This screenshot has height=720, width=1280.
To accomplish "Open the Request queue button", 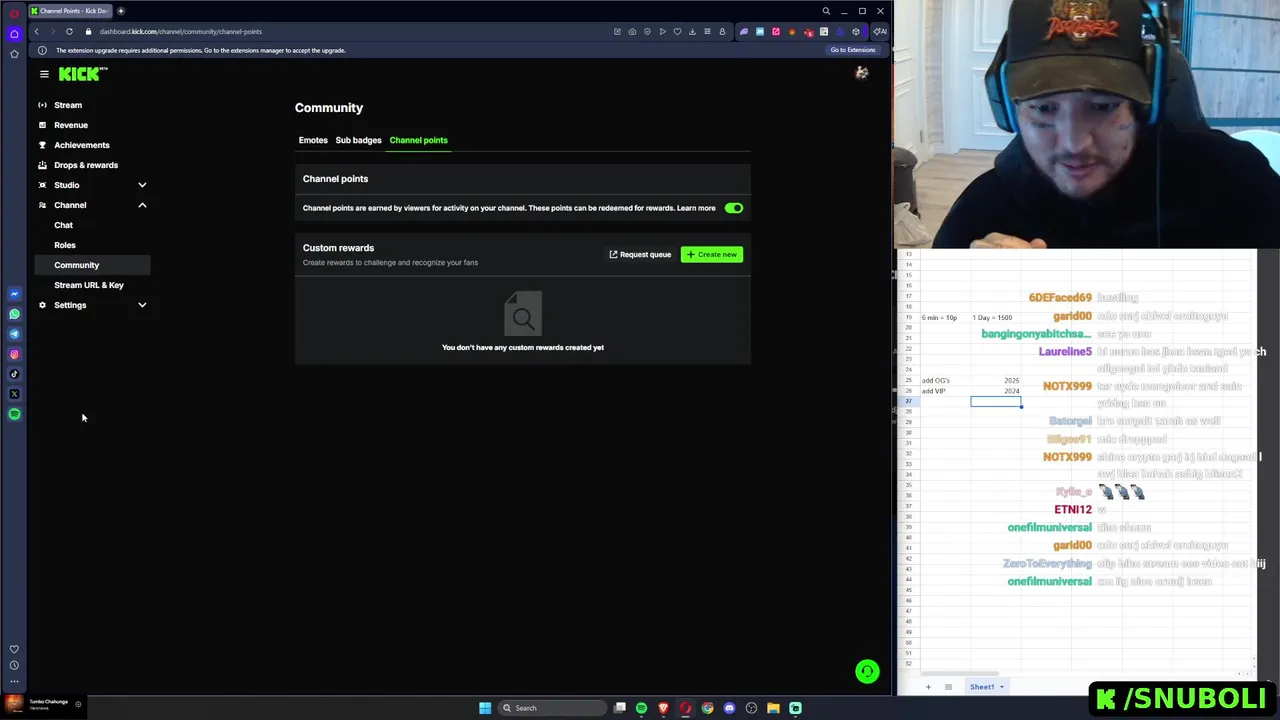I will point(640,255).
